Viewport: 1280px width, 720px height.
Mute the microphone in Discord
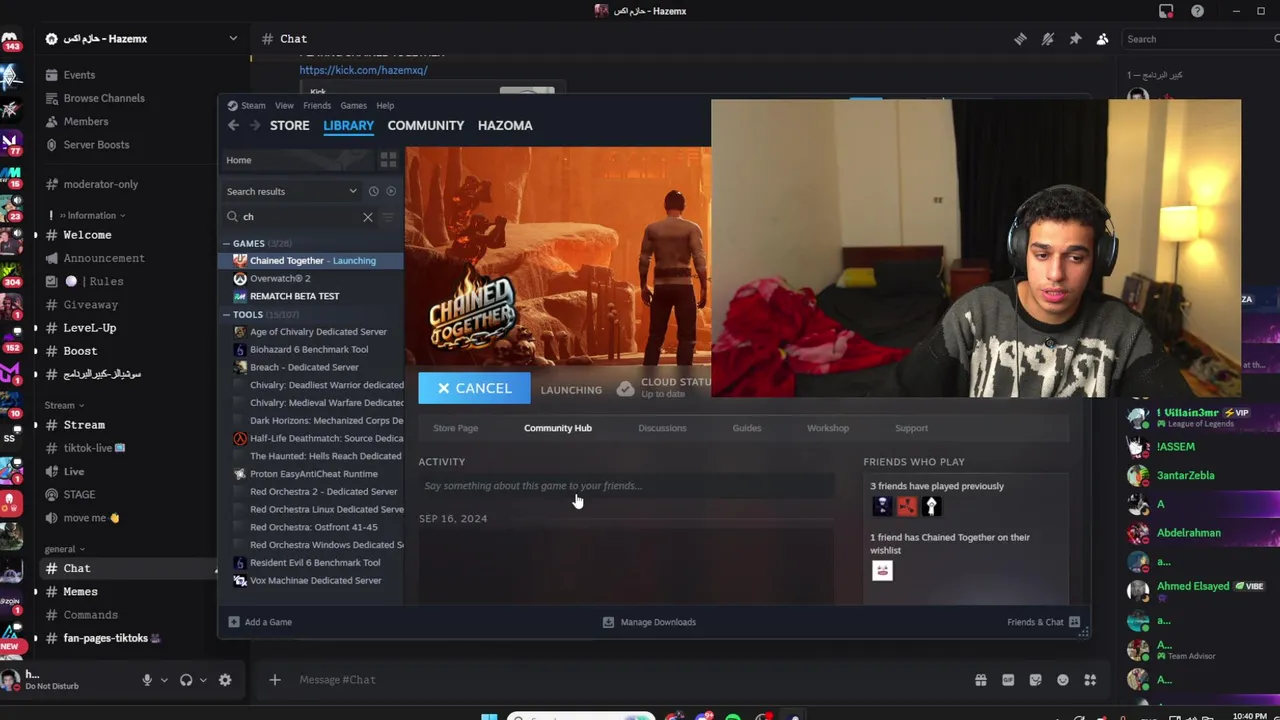click(x=147, y=680)
